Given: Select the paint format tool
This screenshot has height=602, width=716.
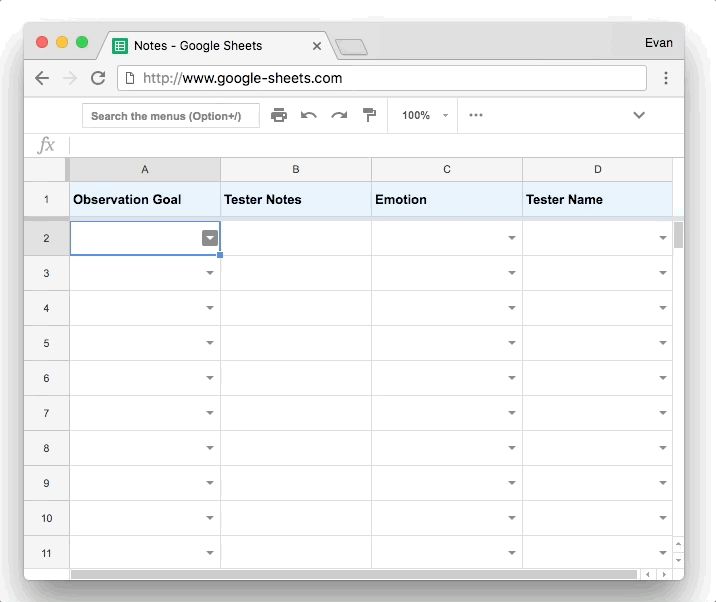Looking at the screenshot, I should click(x=369, y=115).
